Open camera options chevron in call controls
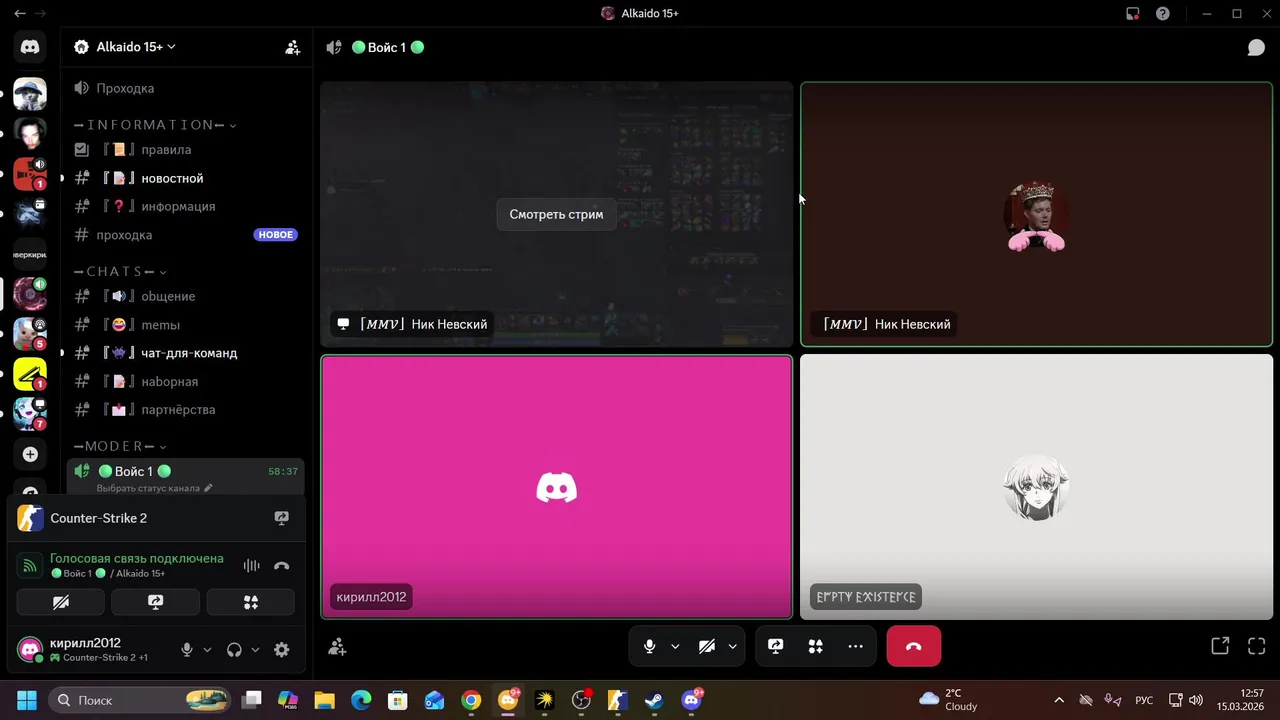This screenshot has width=1280, height=720. point(733,646)
